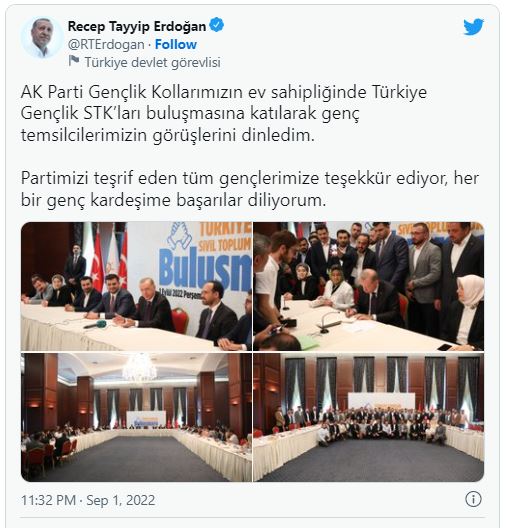Open the tweet info icon
The height and width of the screenshot is (528, 506).
473,499
